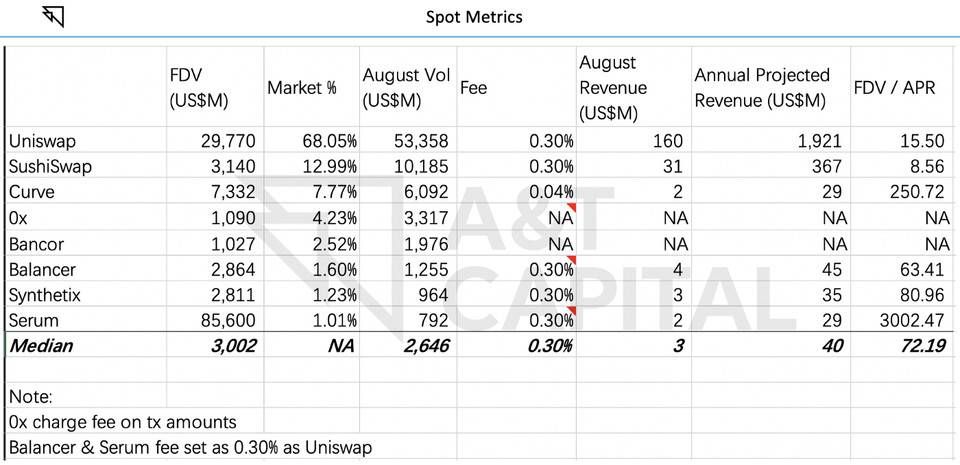This screenshot has height=465, width=960.
Task: Select the Market % column header
Action: pyautogui.click(x=302, y=88)
